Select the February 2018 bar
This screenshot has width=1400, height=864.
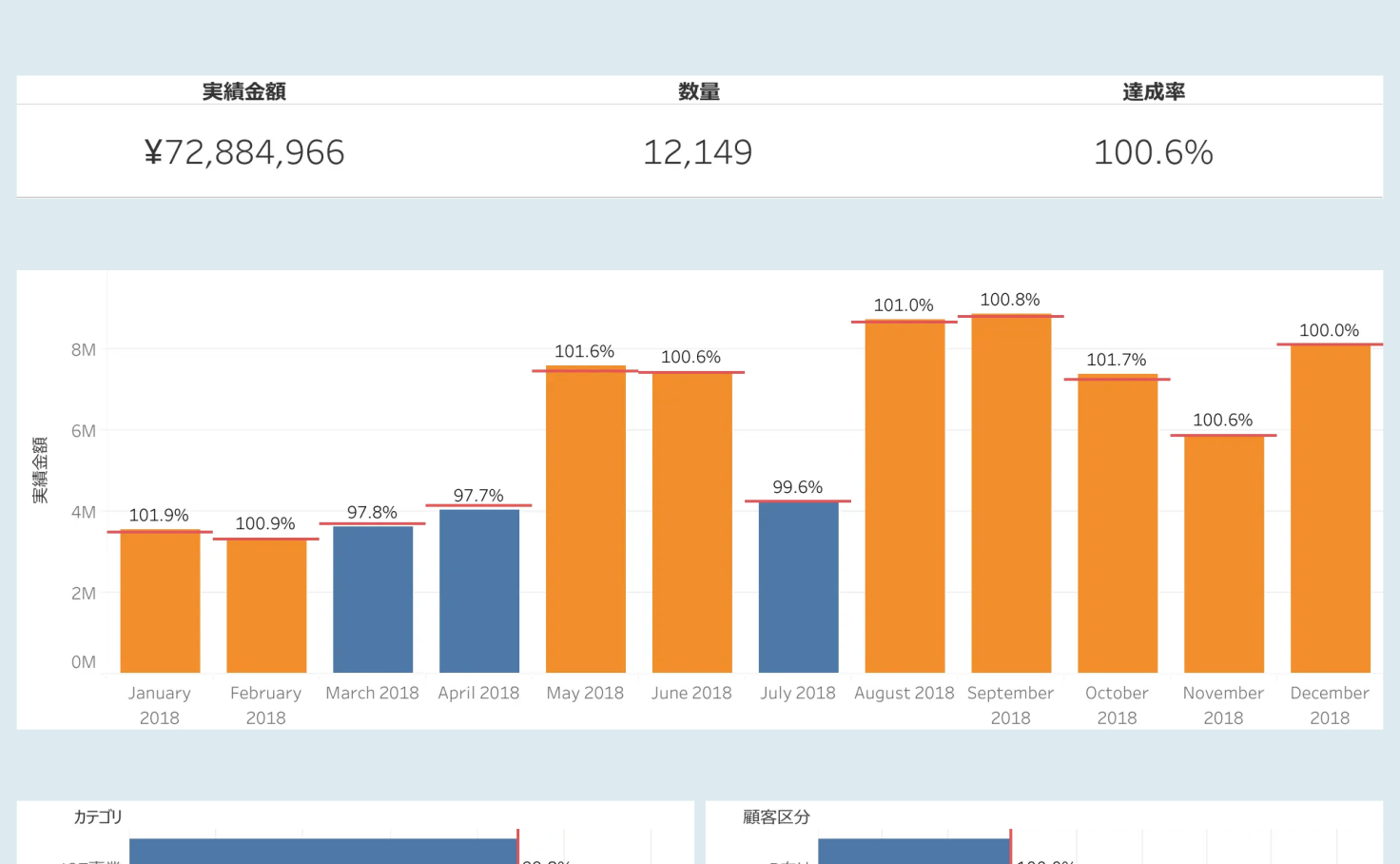(266, 605)
